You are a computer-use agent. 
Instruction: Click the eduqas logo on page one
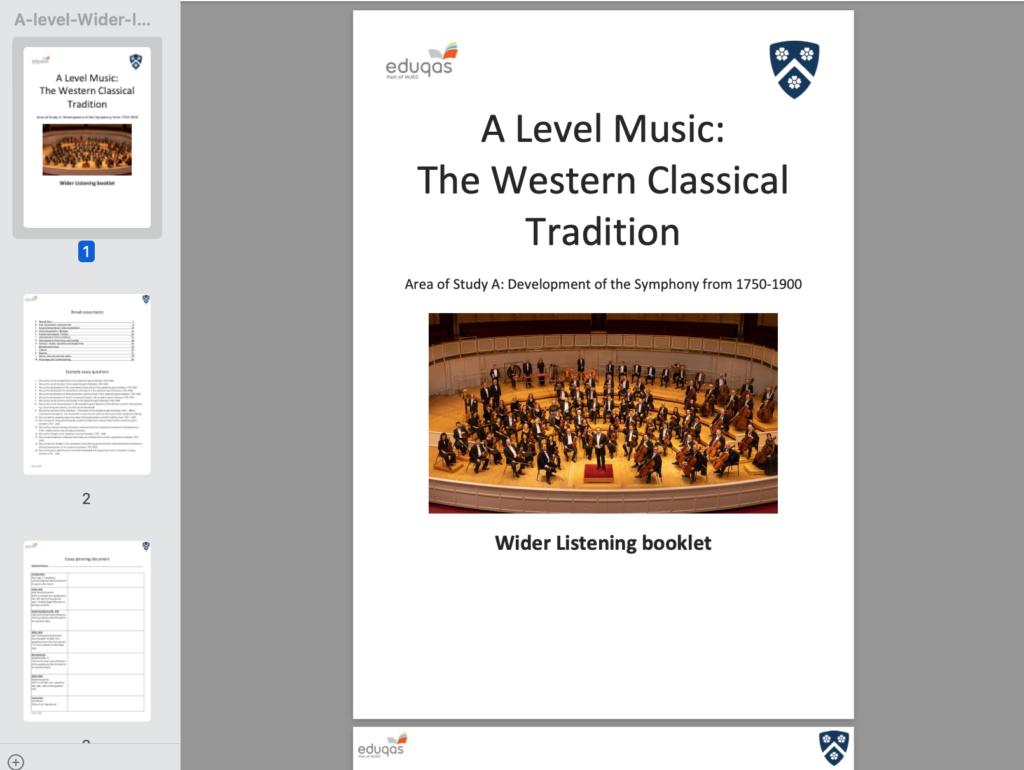[421, 62]
